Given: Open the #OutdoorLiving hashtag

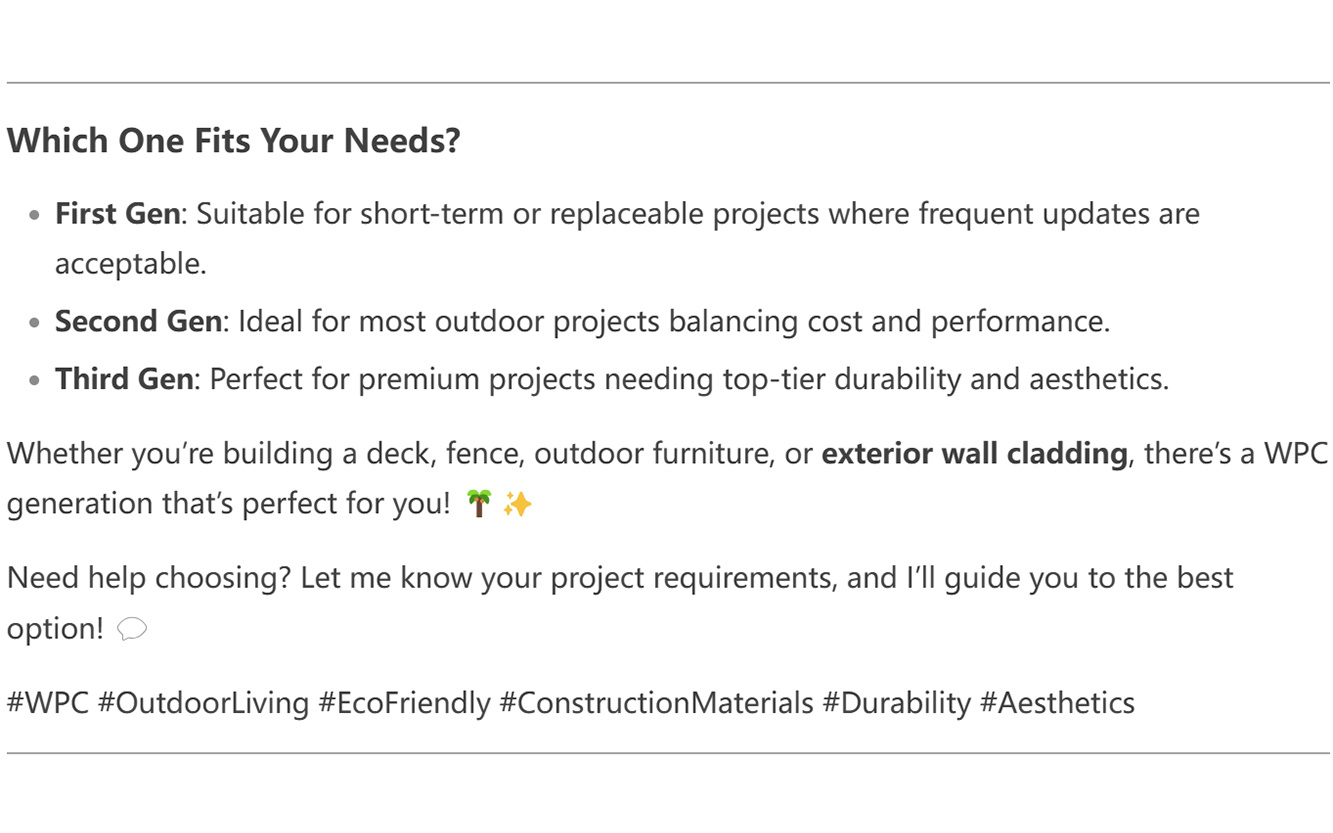Looking at the screenshot, I should pyautogui.click(x=203, y=703).
